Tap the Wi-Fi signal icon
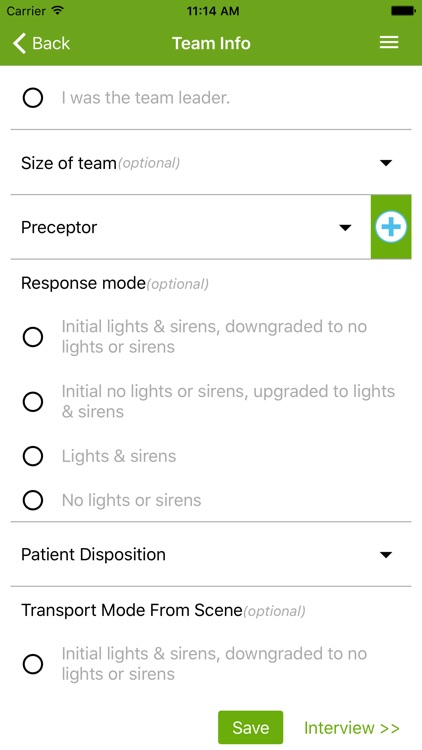 coord(57,11)
